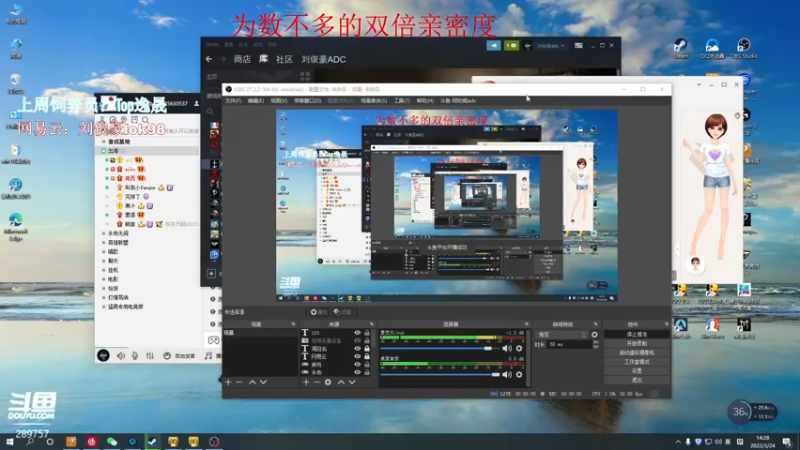
Task: Toggle lock on 视频采集设备 source
Action: (x=367, y=340)
